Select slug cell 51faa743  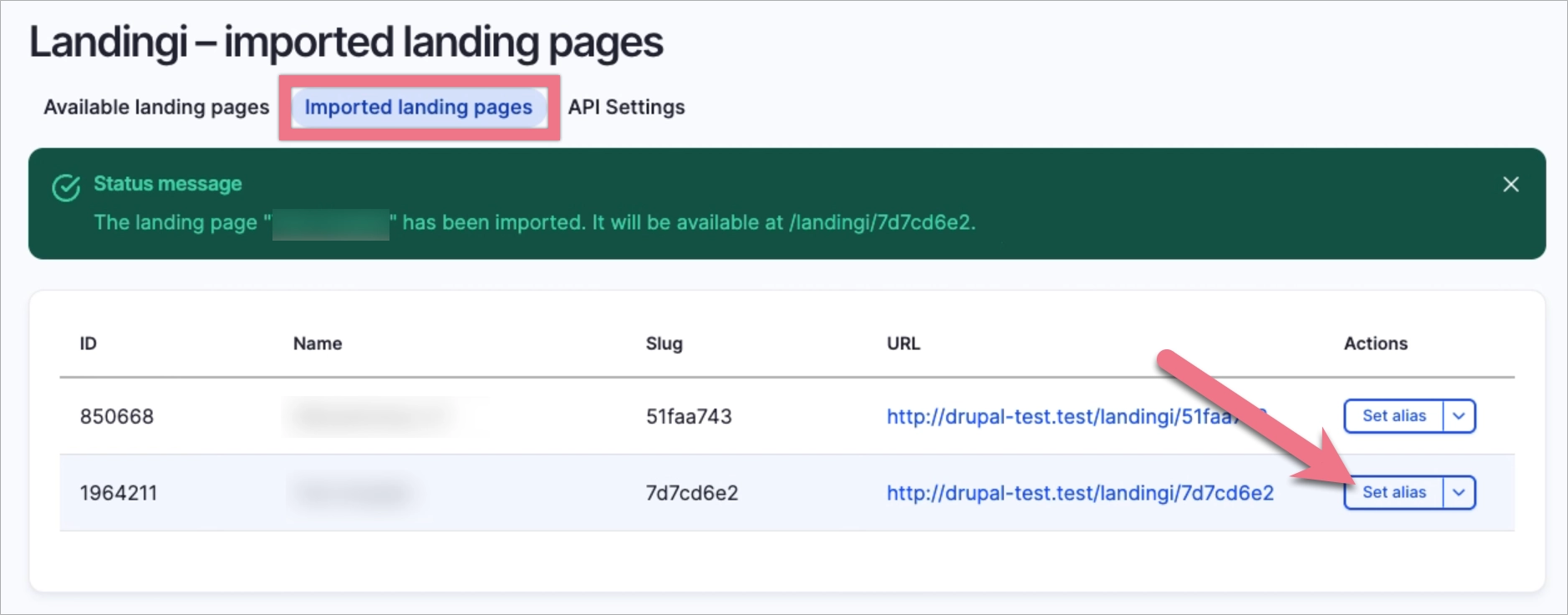[x=689, y=416]
